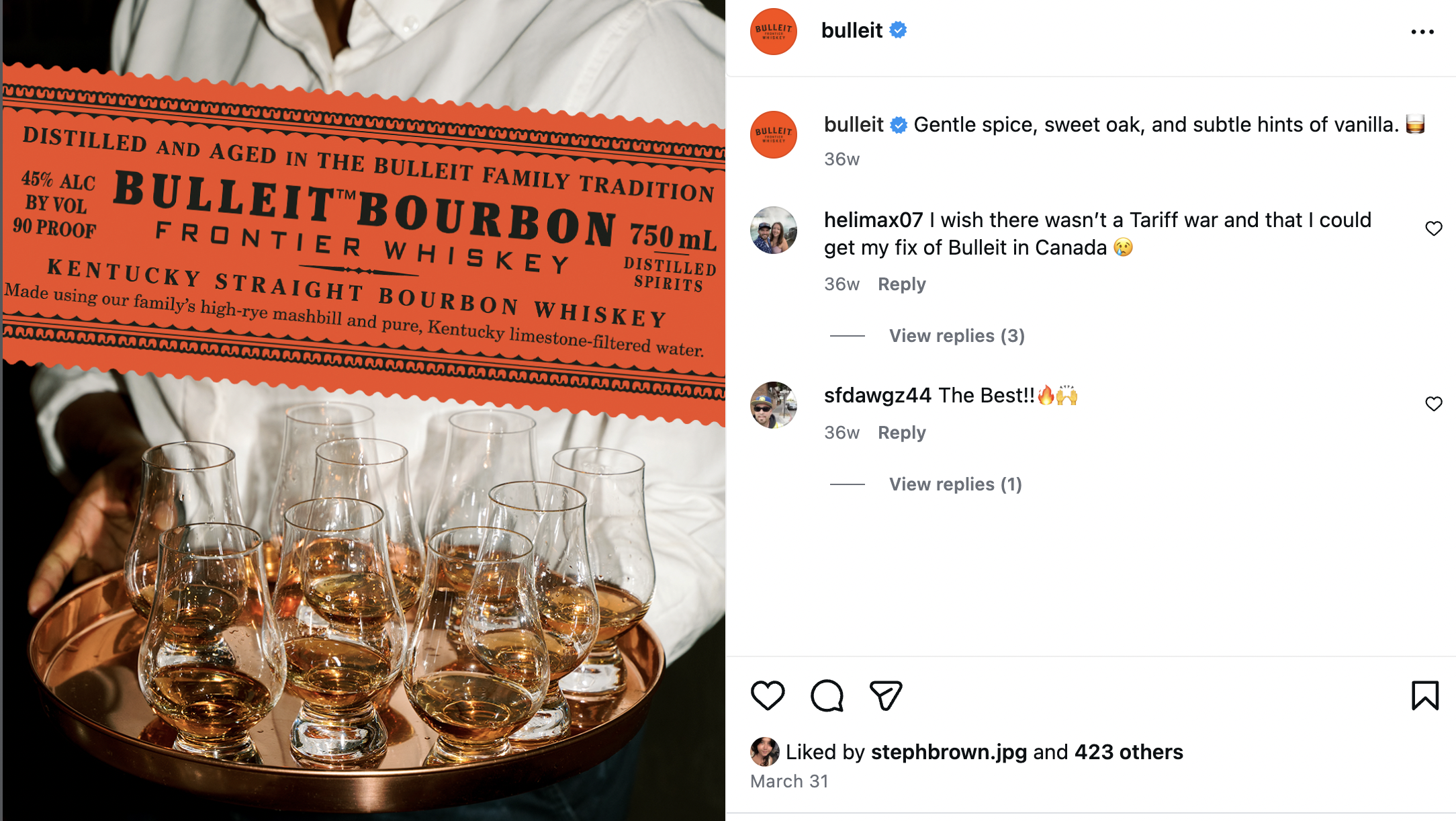The image size is (1456, 821).
Task: Like sfdawgz44's comment with the heart
Action: [1434, 404]
